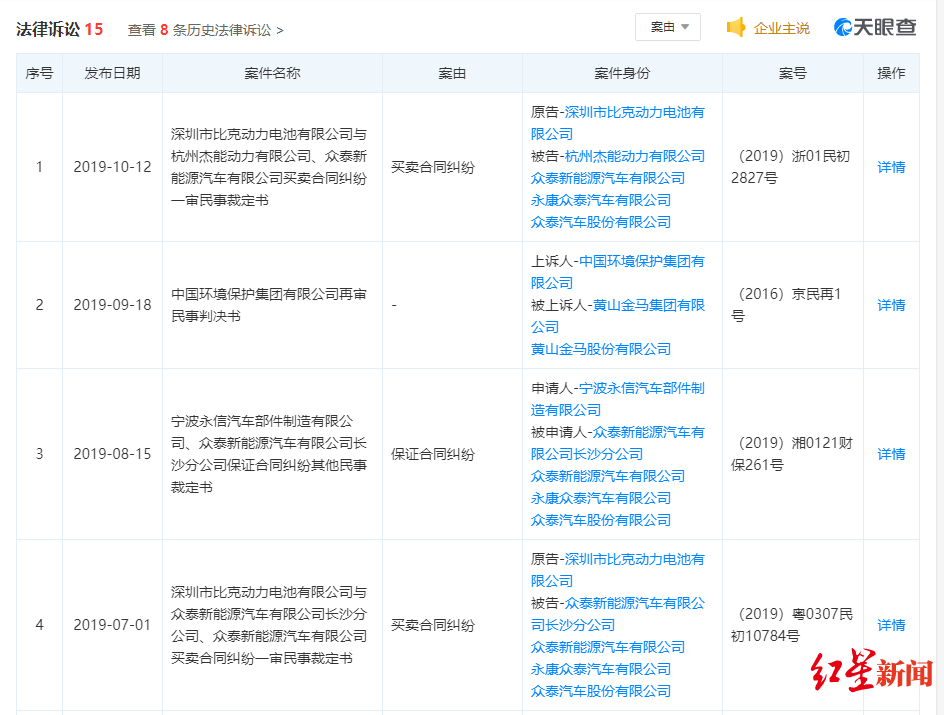Open 永康众泰汽车有限公司 link in row 3
Image resolution: width=944 pixels, height=715 pixels.
pos(601,498)
